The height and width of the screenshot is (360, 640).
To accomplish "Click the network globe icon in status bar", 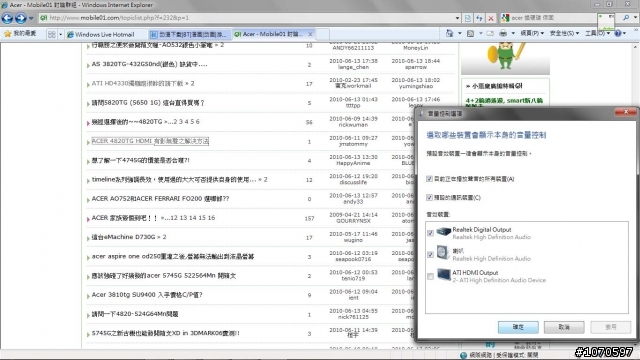I will point(463,355).
